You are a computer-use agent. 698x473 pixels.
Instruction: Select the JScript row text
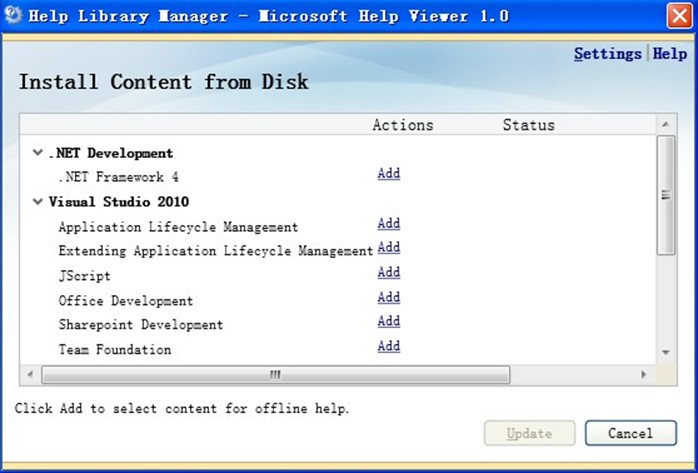click(x=85, y=276)
